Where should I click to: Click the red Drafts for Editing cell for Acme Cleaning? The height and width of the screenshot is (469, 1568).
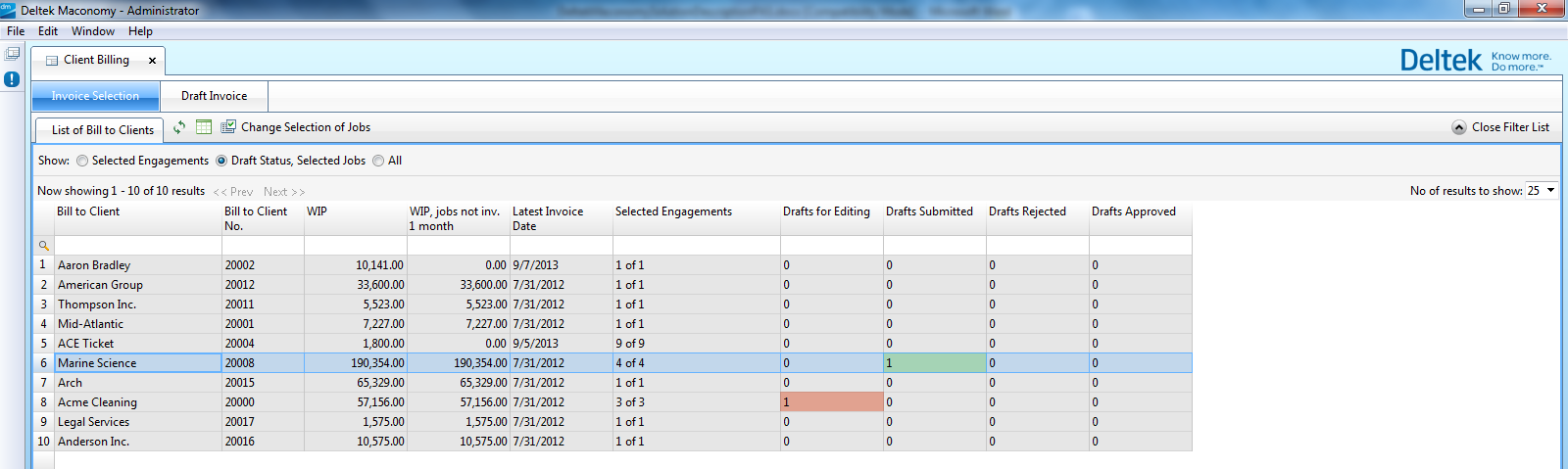[x=832, y=402]
